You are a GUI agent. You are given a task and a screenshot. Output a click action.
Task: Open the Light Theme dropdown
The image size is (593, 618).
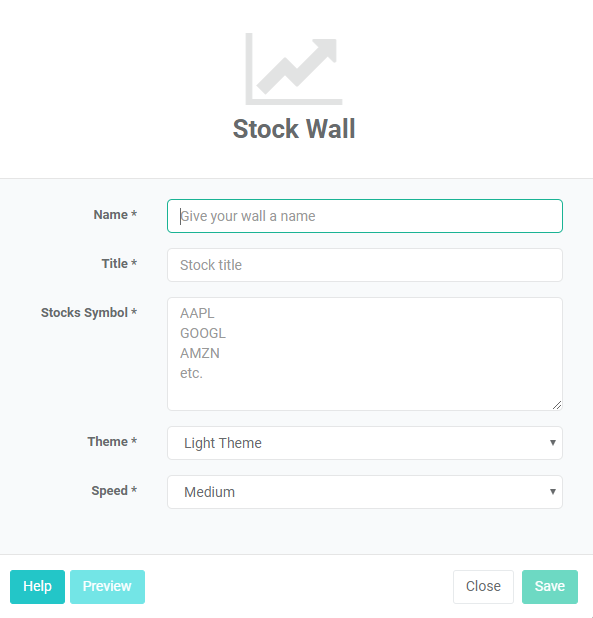(x=365, y=443)
